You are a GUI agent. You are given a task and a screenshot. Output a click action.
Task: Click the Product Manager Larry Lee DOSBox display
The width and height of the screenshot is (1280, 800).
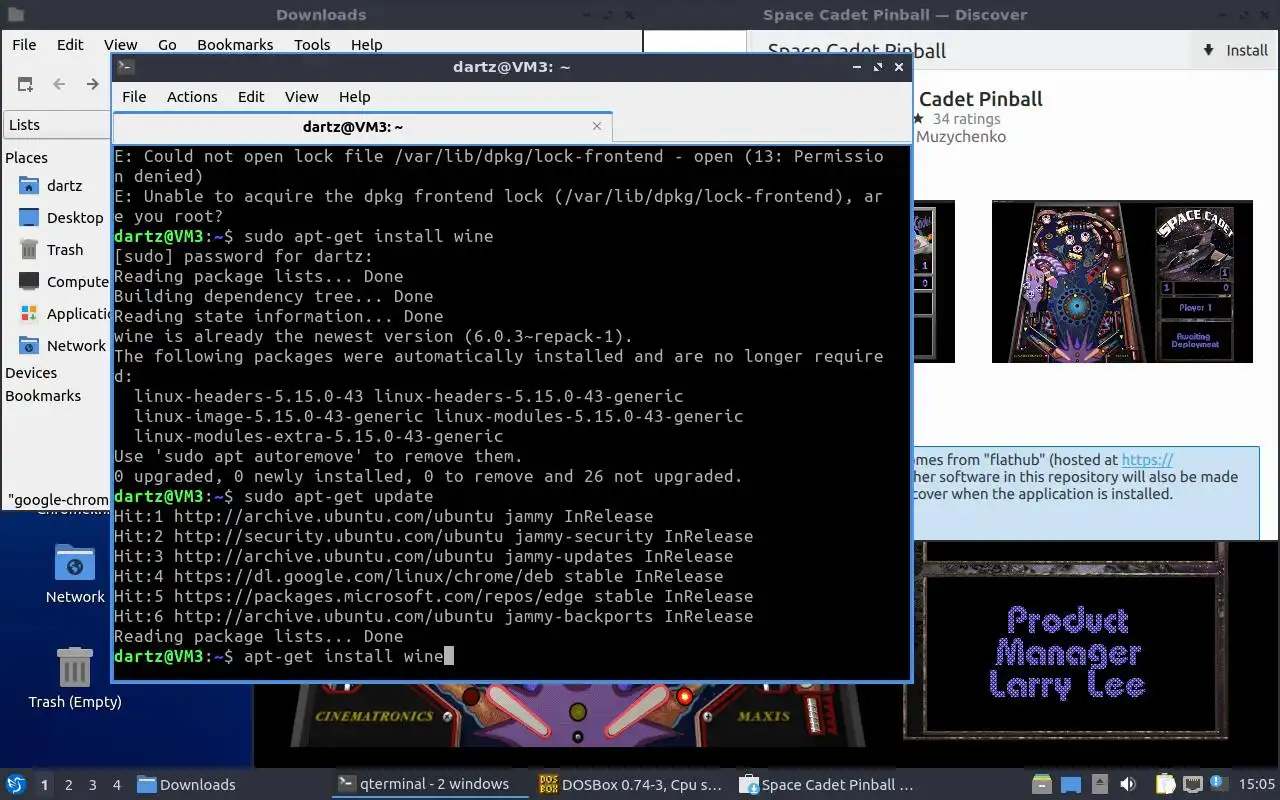[1066, 651]
